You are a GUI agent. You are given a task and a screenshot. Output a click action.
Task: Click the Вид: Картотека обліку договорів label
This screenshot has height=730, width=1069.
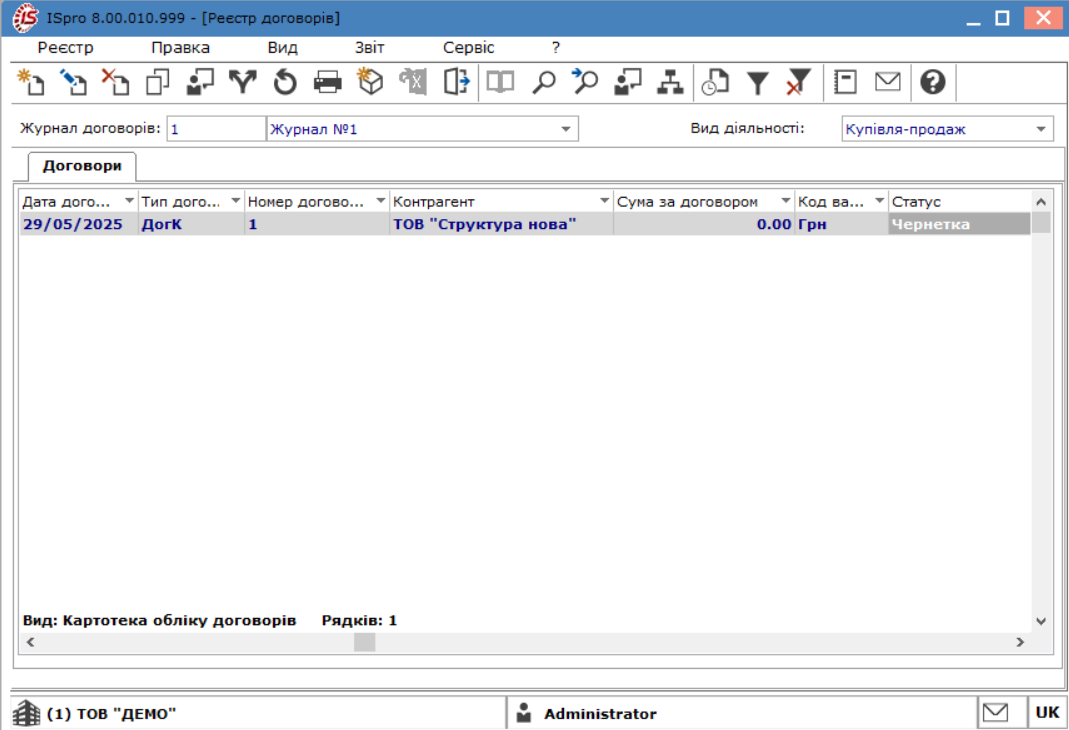(160, 620)
